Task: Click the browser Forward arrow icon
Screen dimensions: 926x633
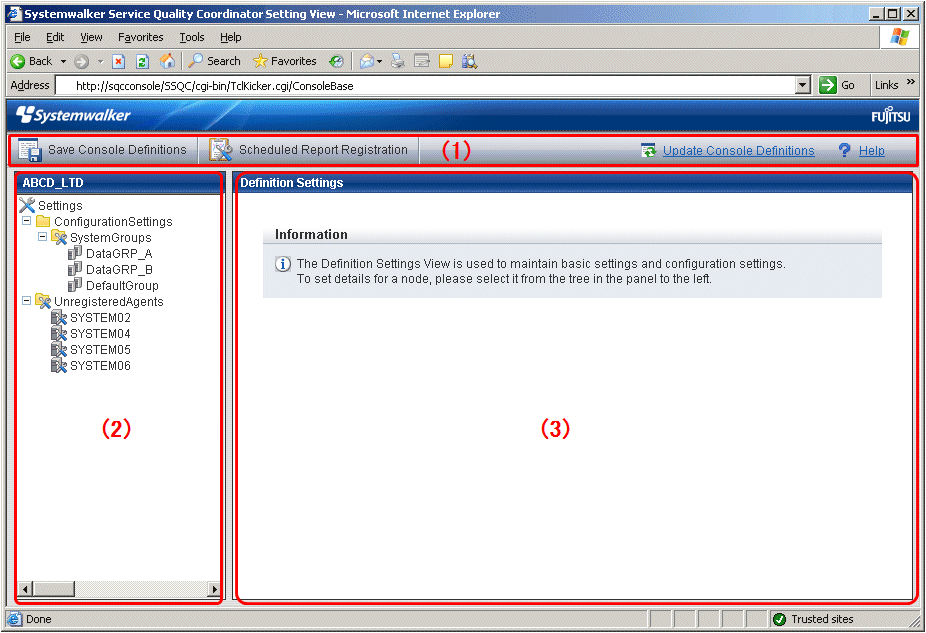Action: [x=81, y=61]
